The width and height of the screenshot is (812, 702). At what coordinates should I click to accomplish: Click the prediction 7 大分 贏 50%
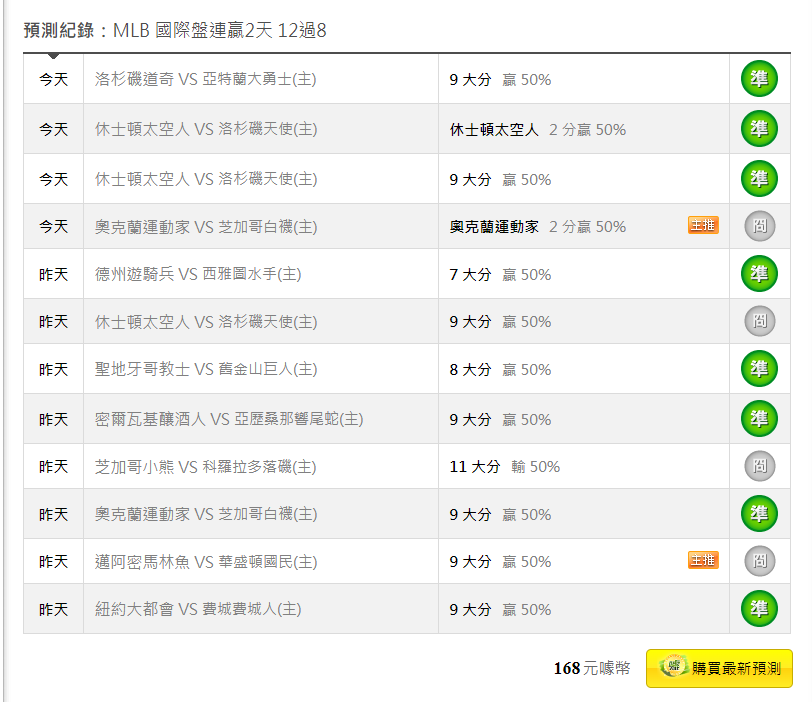(x=500, y=274)
